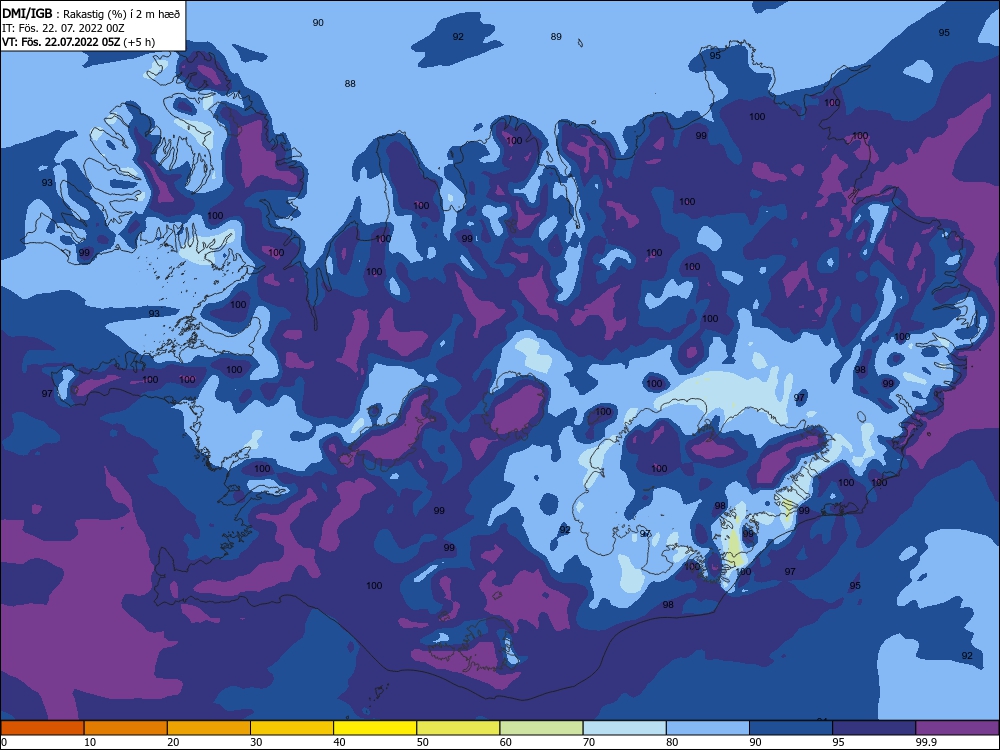
Task: Select the 'IT: Fös. 22. 07. 2022 00Z' line
Action: coord(63,28)
